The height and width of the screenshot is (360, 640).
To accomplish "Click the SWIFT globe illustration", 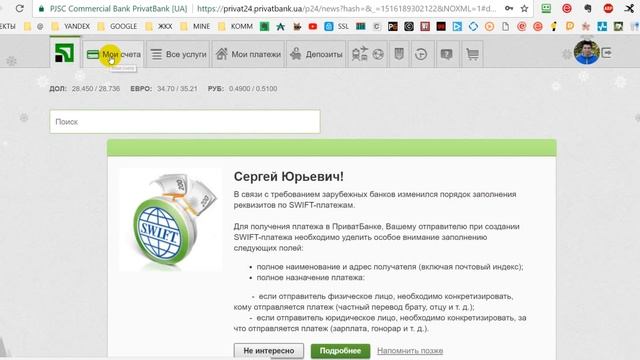I will pos(171,220).
